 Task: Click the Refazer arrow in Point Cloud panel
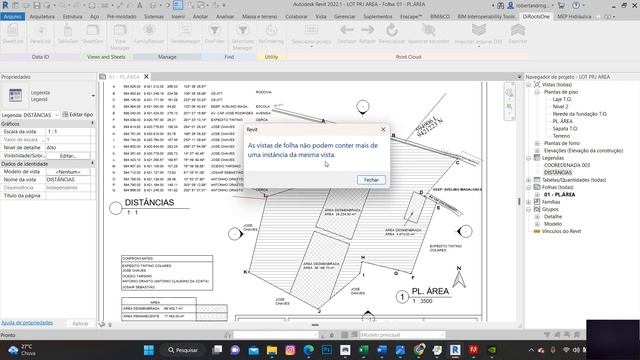(x=367, y=34)
